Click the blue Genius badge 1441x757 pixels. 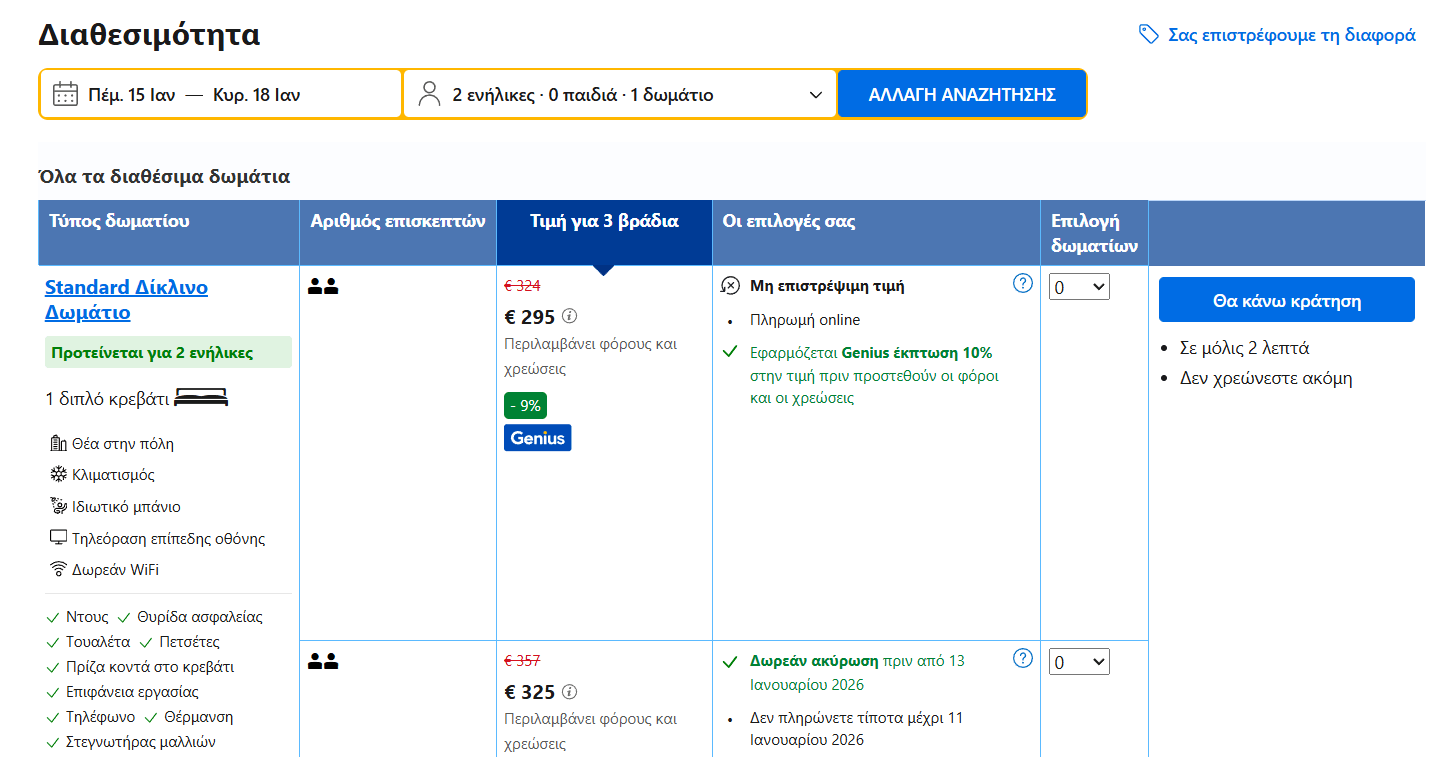(x=537, y=438)
